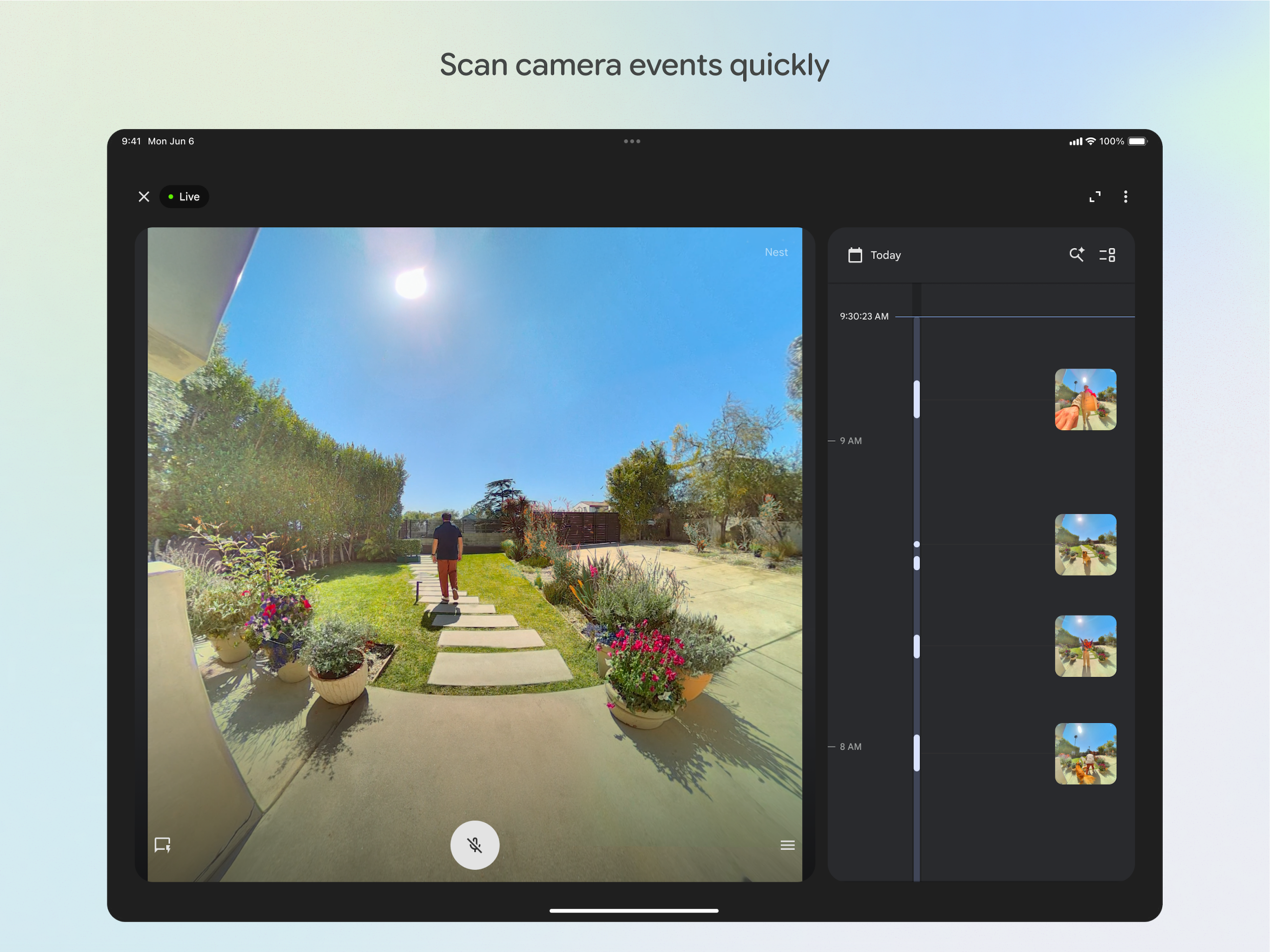Switch timeline to list view icon
Image resolution: width=1270 pixels, height=952 pixels.
coord(1107,255)
